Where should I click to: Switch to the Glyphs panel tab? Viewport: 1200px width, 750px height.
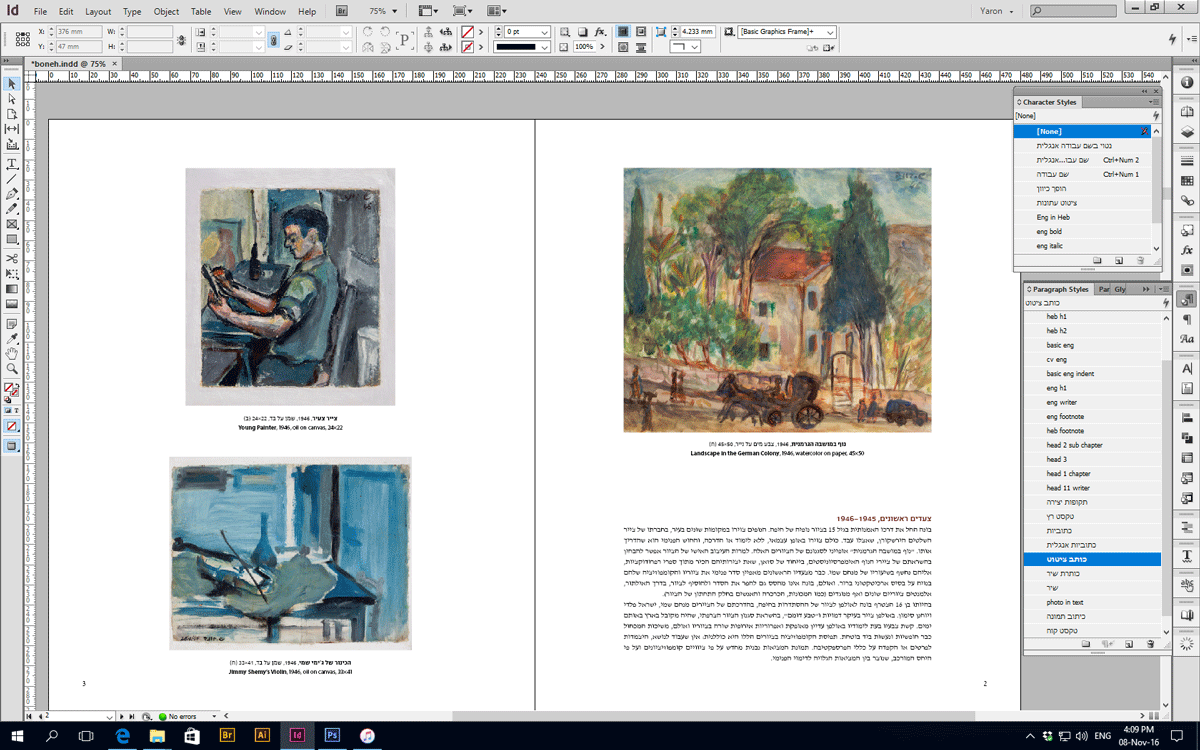(x=1120, y=289)
